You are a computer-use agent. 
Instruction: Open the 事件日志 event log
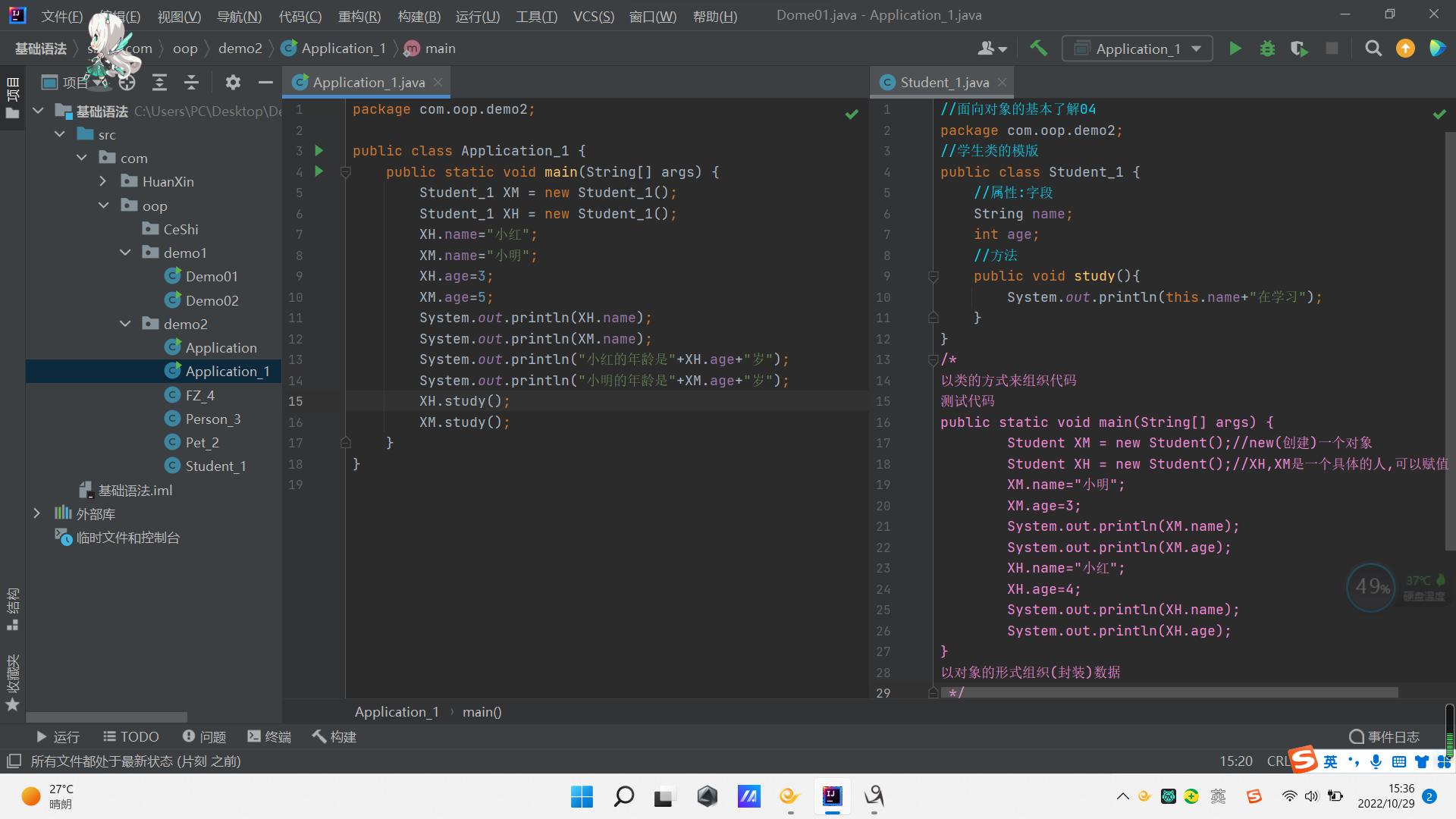(x=1385, y=736)
